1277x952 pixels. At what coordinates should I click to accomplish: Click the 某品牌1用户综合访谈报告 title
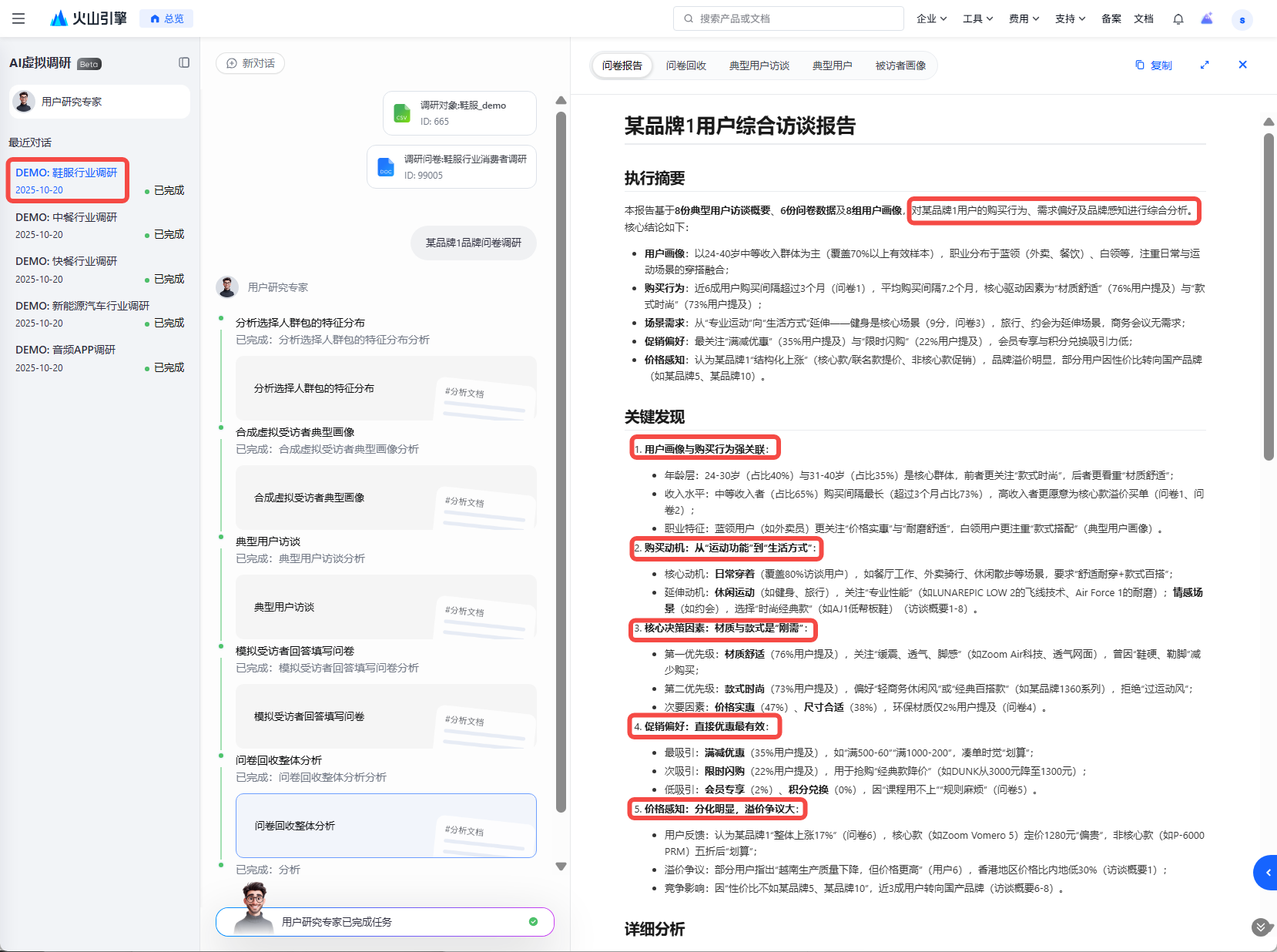click(x=740, y=126)
